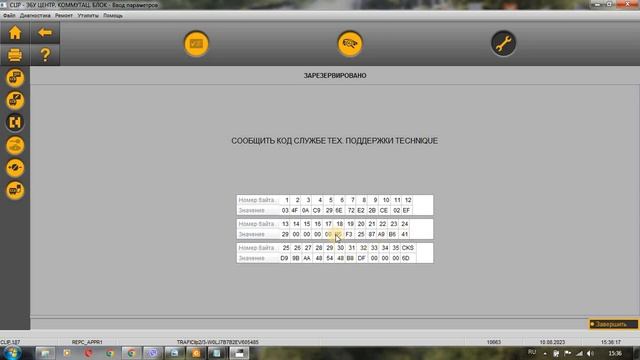This screenshot has width=640, height=360.
Task: Open the sidebar actuator valve icon
Action: tap(15, 168)
